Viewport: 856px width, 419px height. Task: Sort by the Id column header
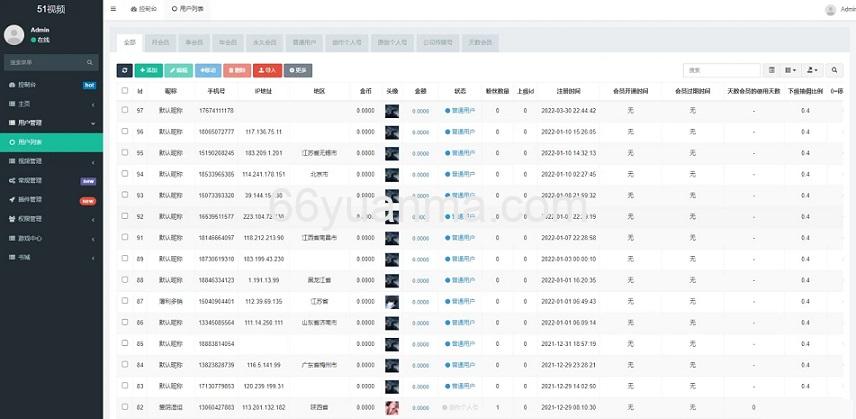coord(140,91)
